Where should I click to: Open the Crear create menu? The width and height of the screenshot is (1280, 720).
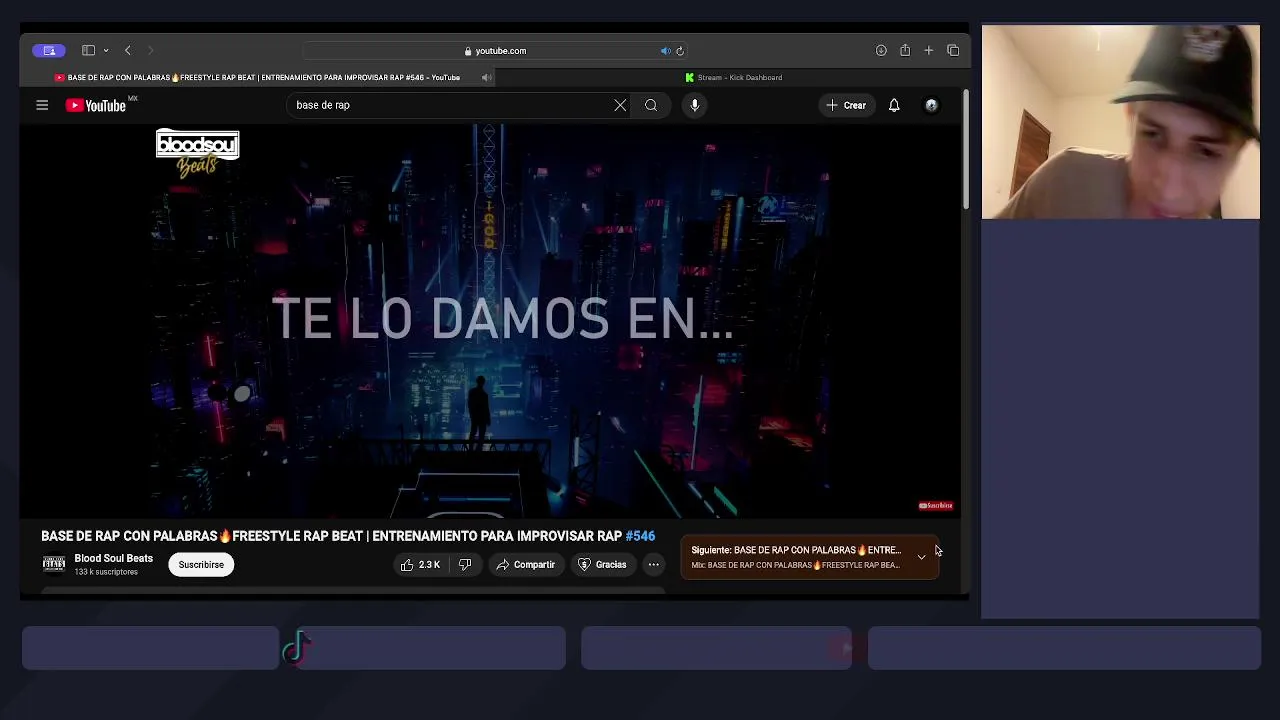pos(846,105)
